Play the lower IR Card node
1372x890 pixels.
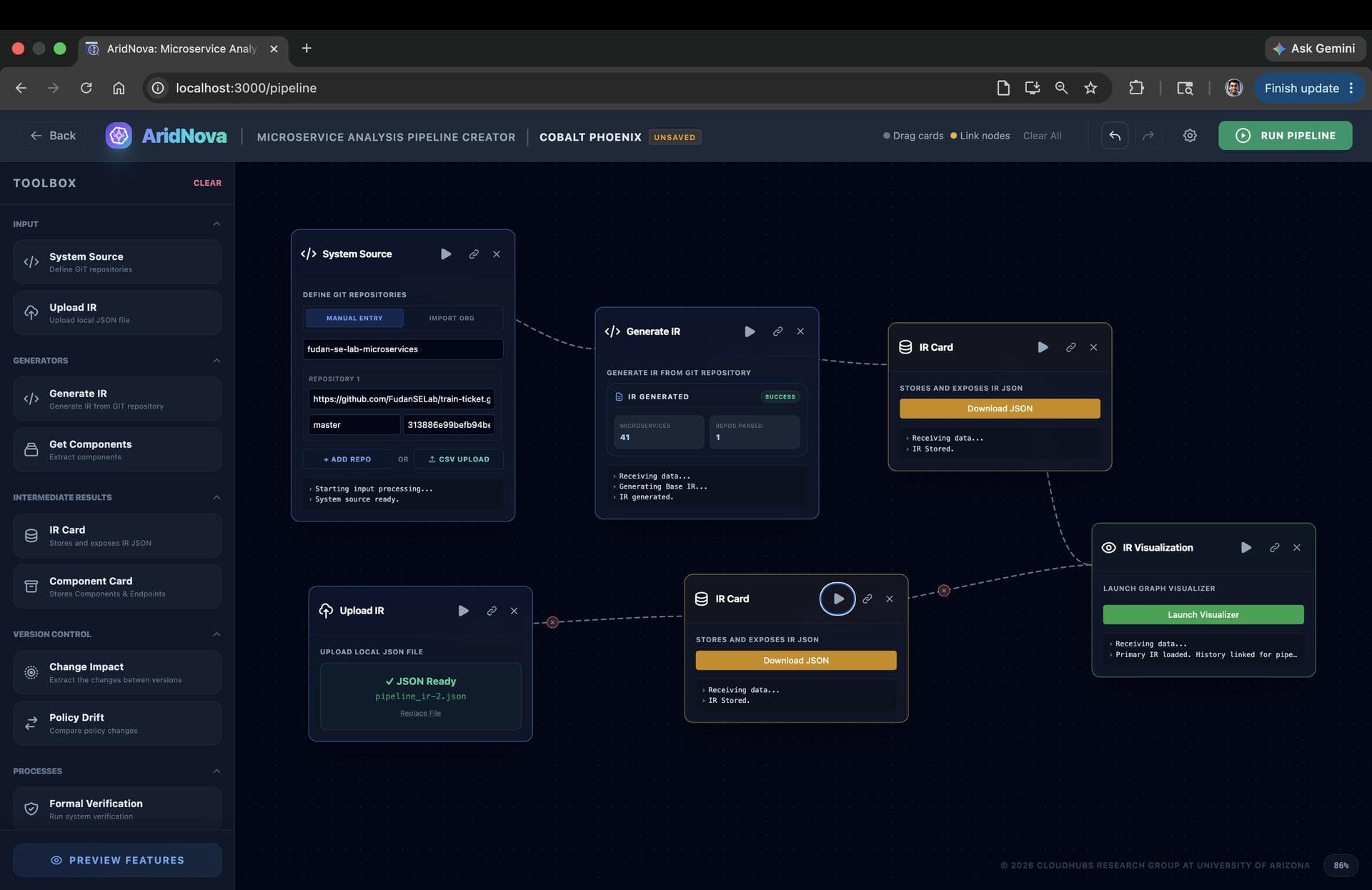pyautogui.click(x=837, y=599)
